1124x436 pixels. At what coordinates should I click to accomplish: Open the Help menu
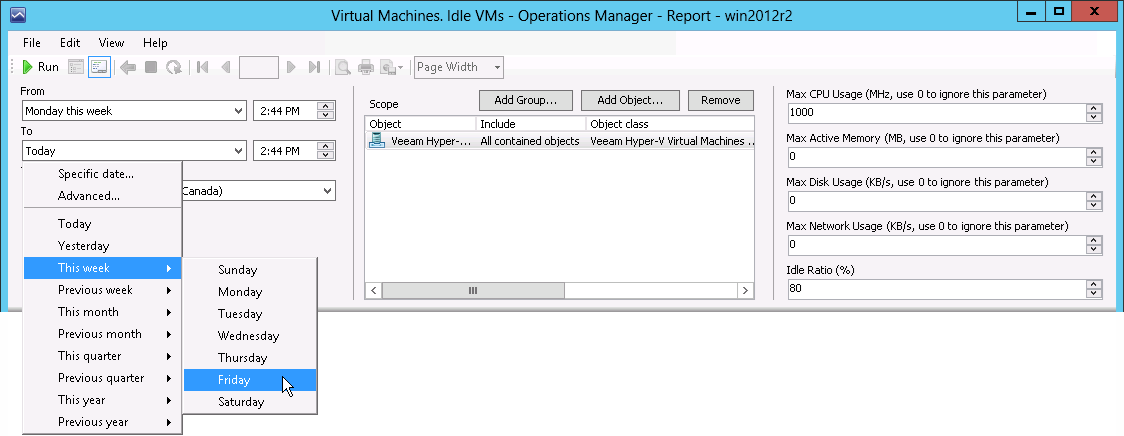(x=155, y=43)
